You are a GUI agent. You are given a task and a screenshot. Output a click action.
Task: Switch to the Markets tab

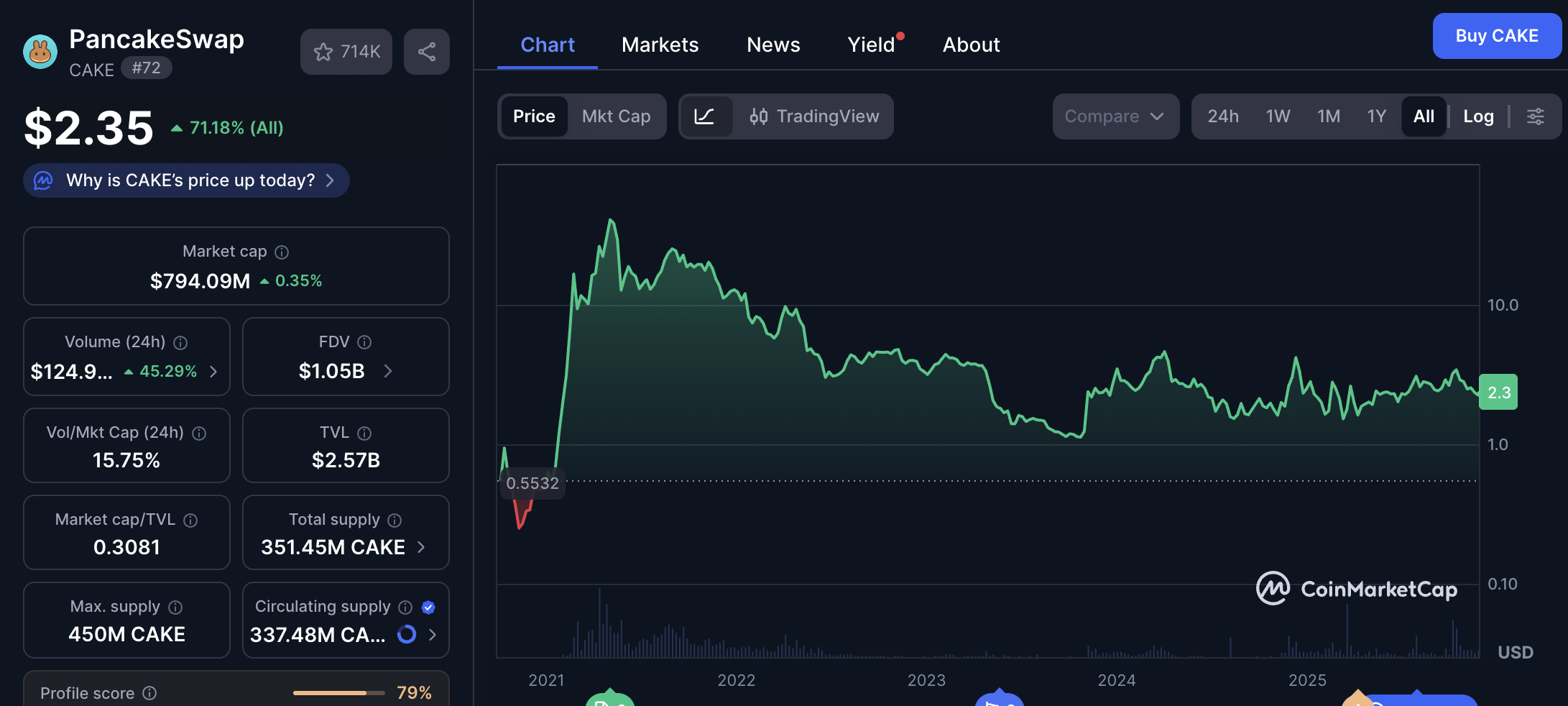coord(660,44)
